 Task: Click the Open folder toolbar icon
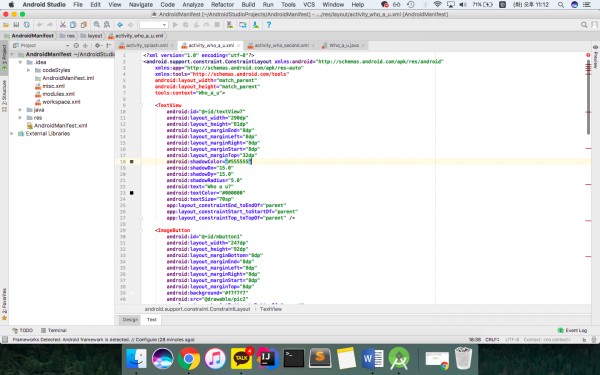click(x=6, y=25)
